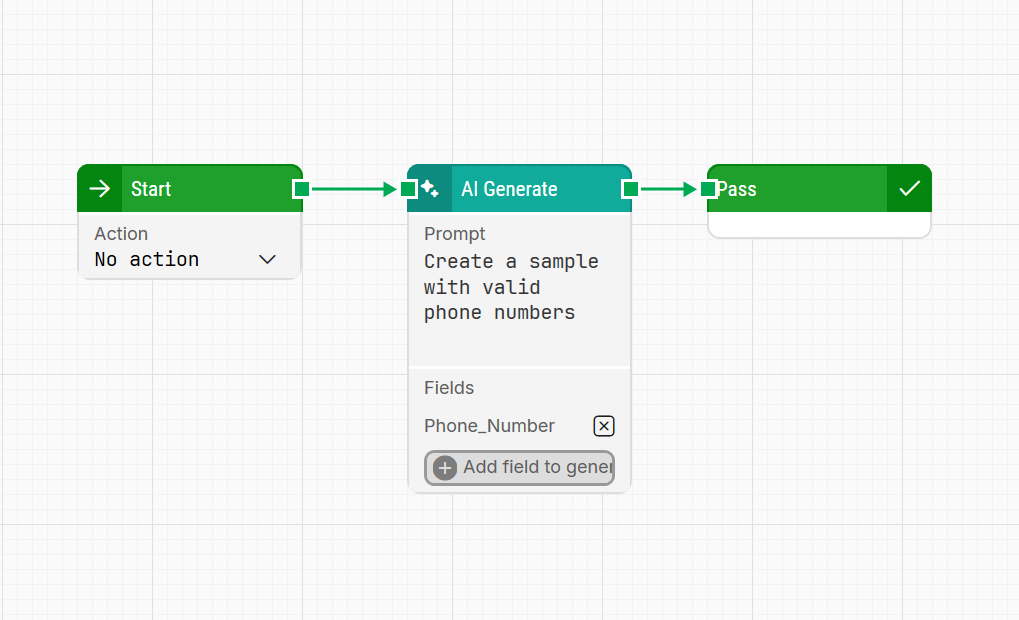Select the Start node output port
The width and height of the screenshot is (1019, 620).
click(x=301, y=189)
